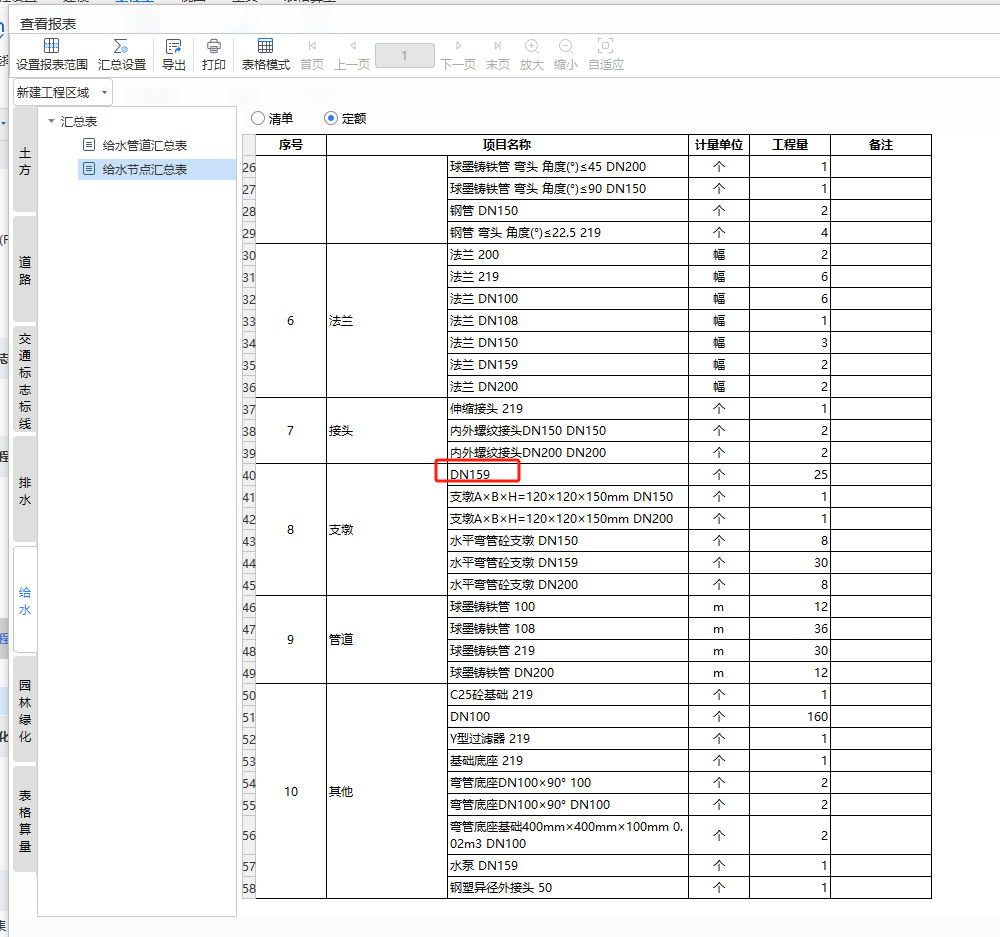Image resolution: width=1000 pixels, height=937 pixels.
Task: Go to 上一页 previous page
Action: (352, 54)
